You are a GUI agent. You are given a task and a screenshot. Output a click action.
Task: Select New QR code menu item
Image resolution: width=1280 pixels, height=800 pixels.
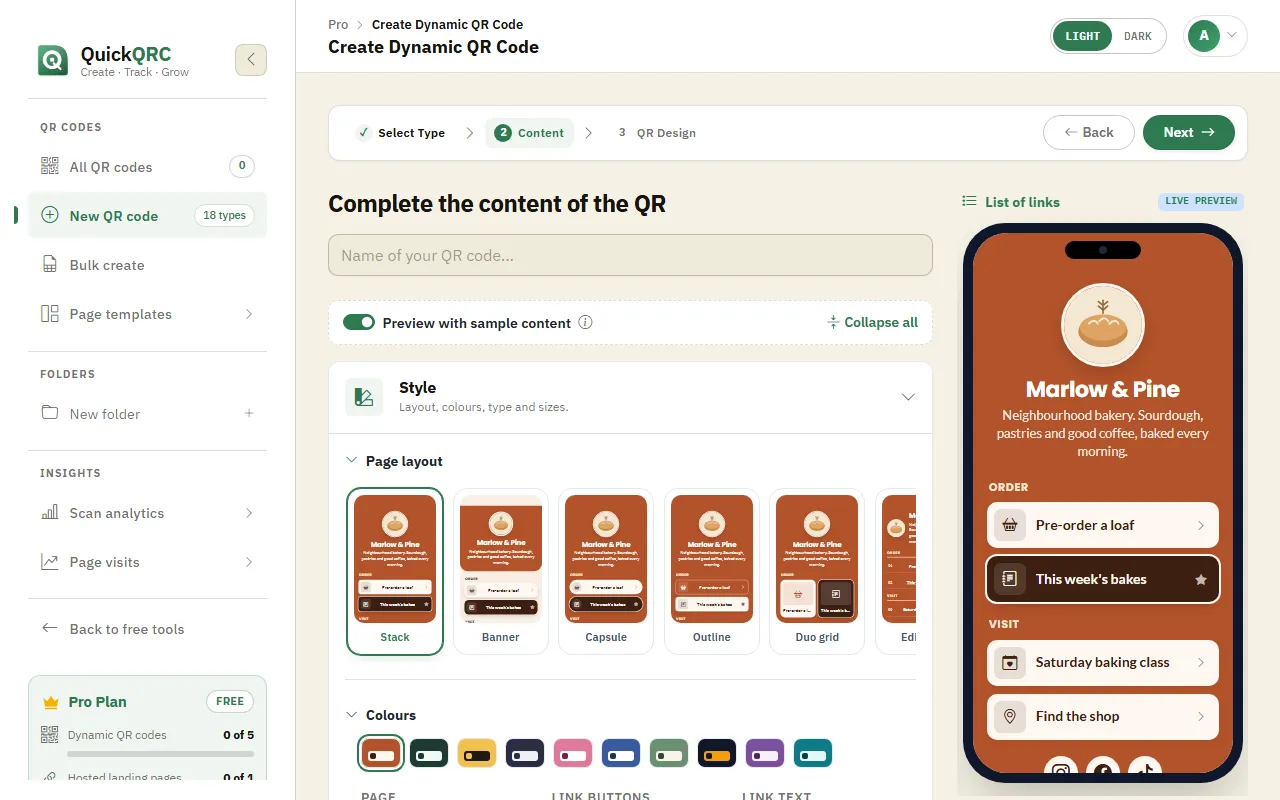click(147, 215)
